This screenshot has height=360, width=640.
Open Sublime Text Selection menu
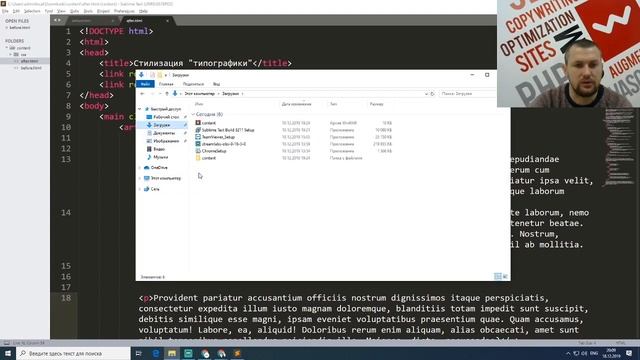point(32,11)
